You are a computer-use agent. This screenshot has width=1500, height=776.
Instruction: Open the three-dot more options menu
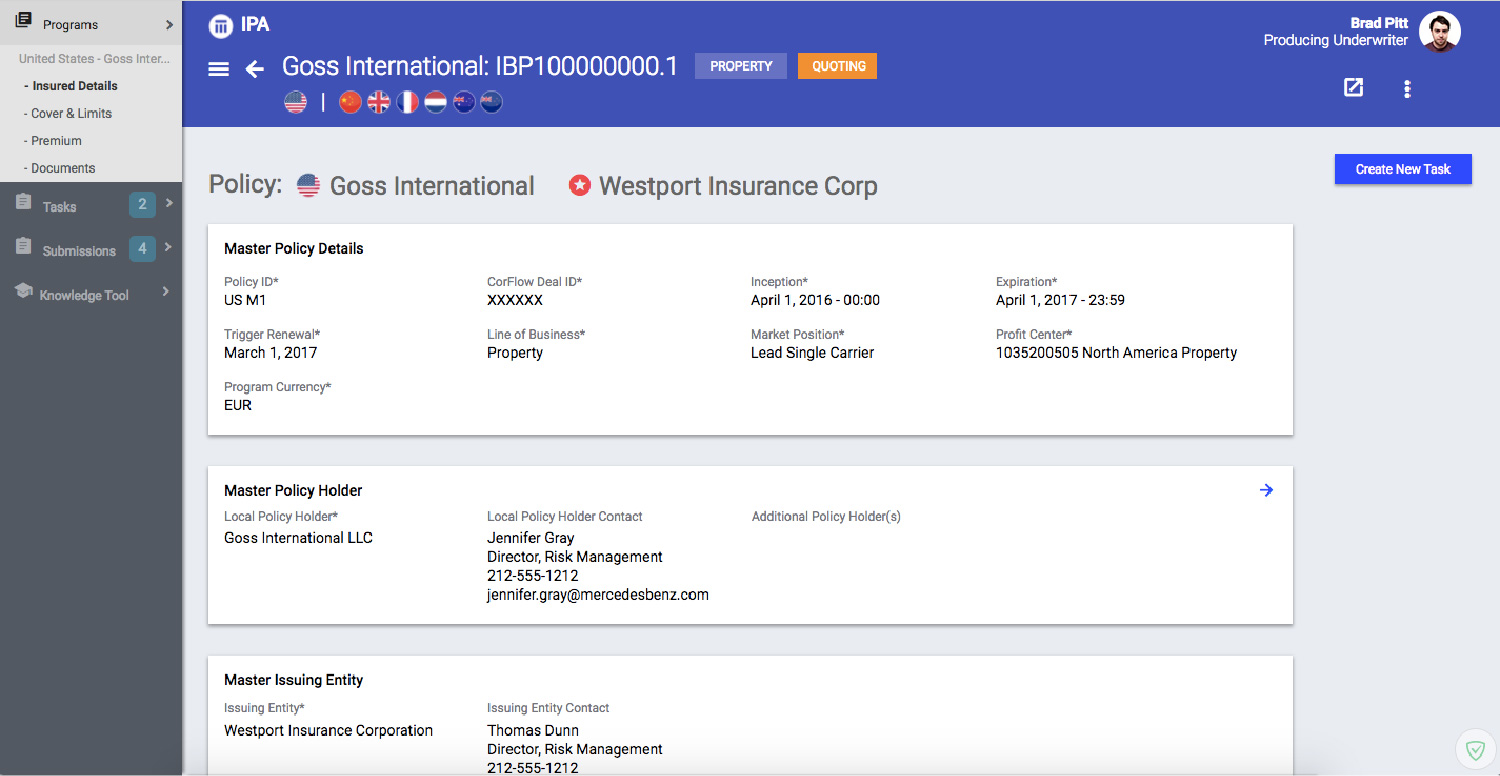click(x=1407, y=89)
